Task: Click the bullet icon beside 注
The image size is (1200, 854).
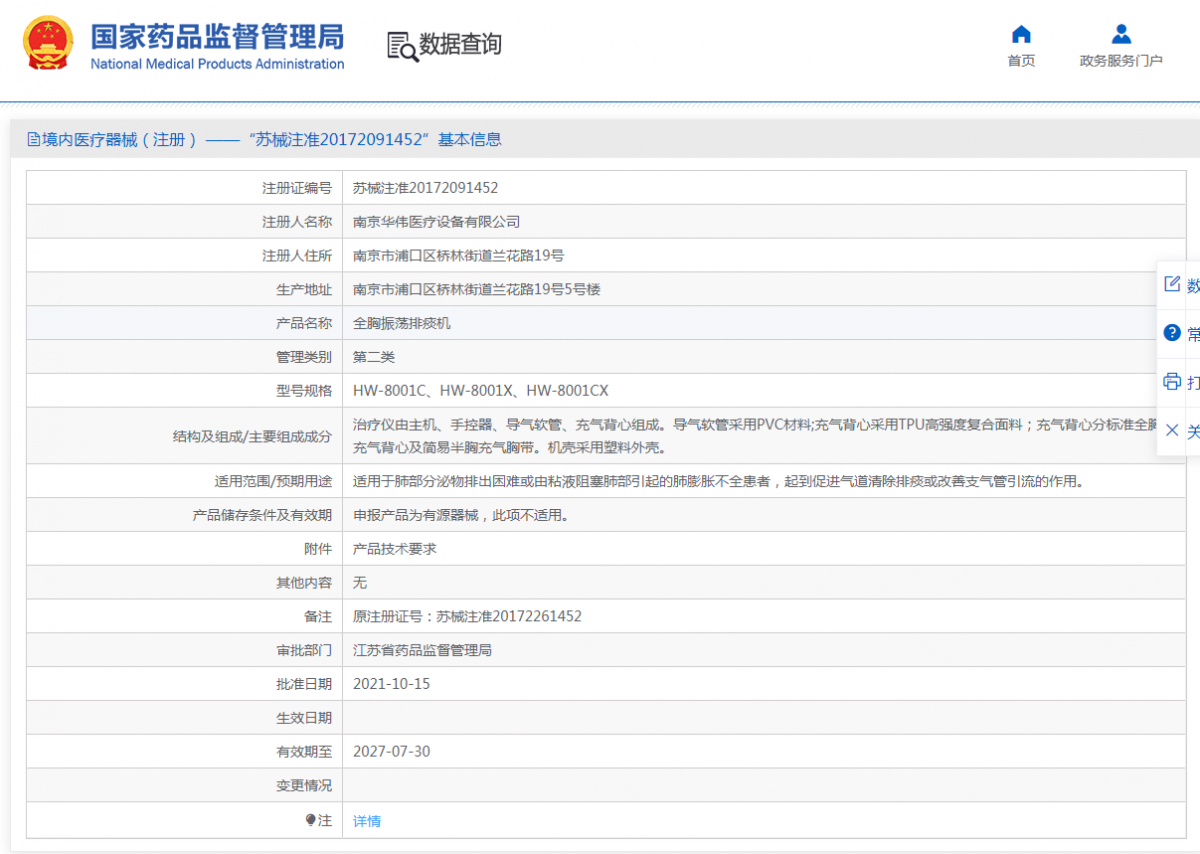Action: pos(310,820)
